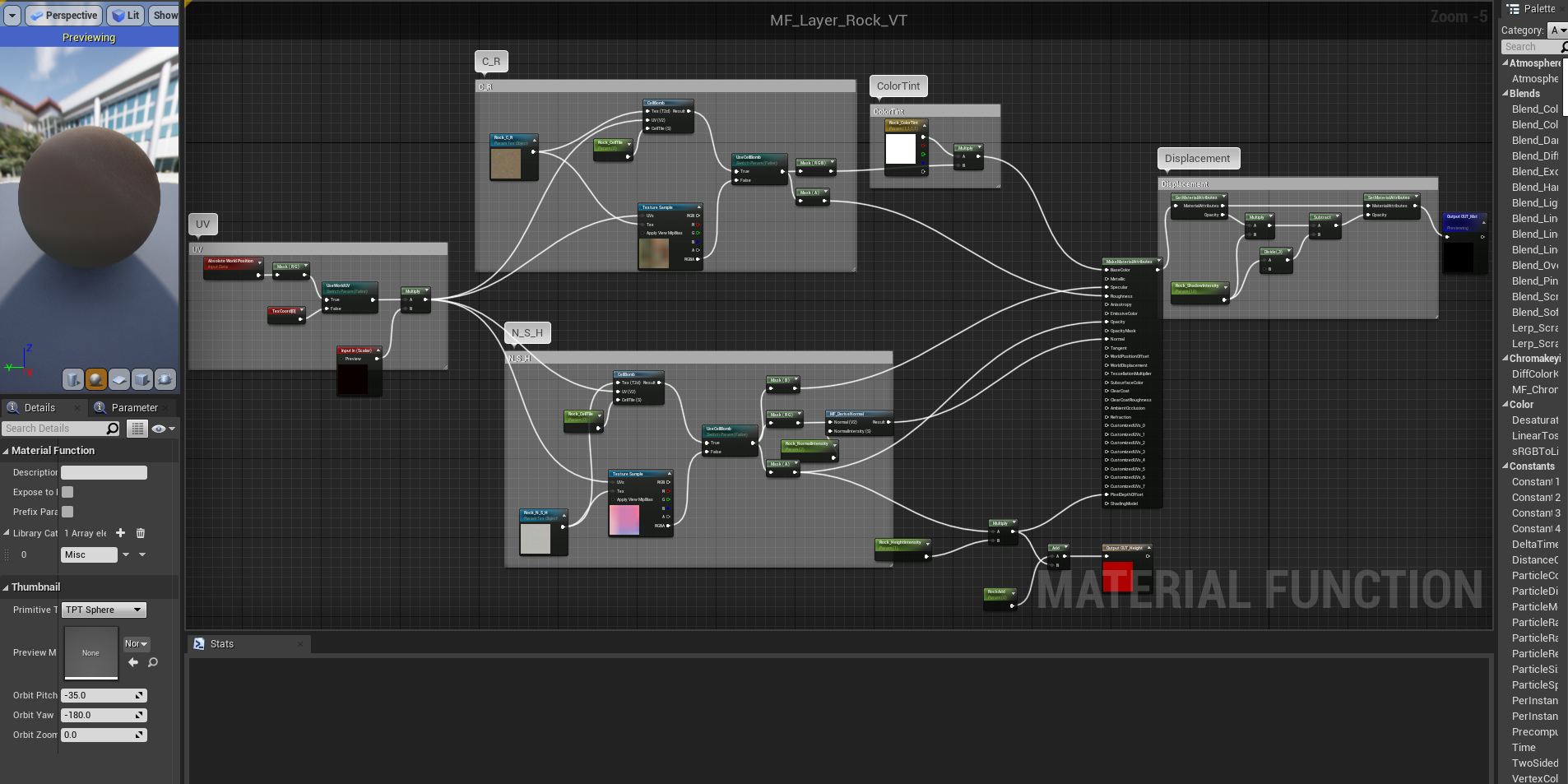Open the Details view options eye menu

(163, 429)
